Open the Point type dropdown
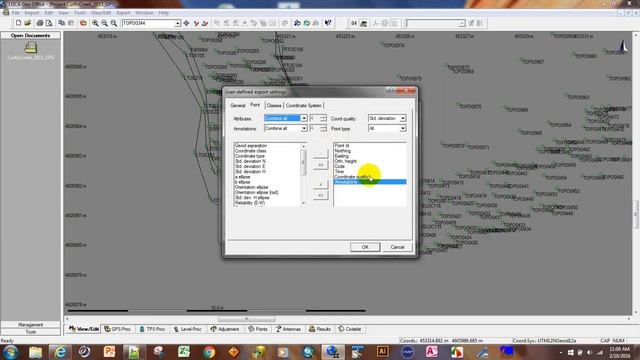 click(402, 129)
